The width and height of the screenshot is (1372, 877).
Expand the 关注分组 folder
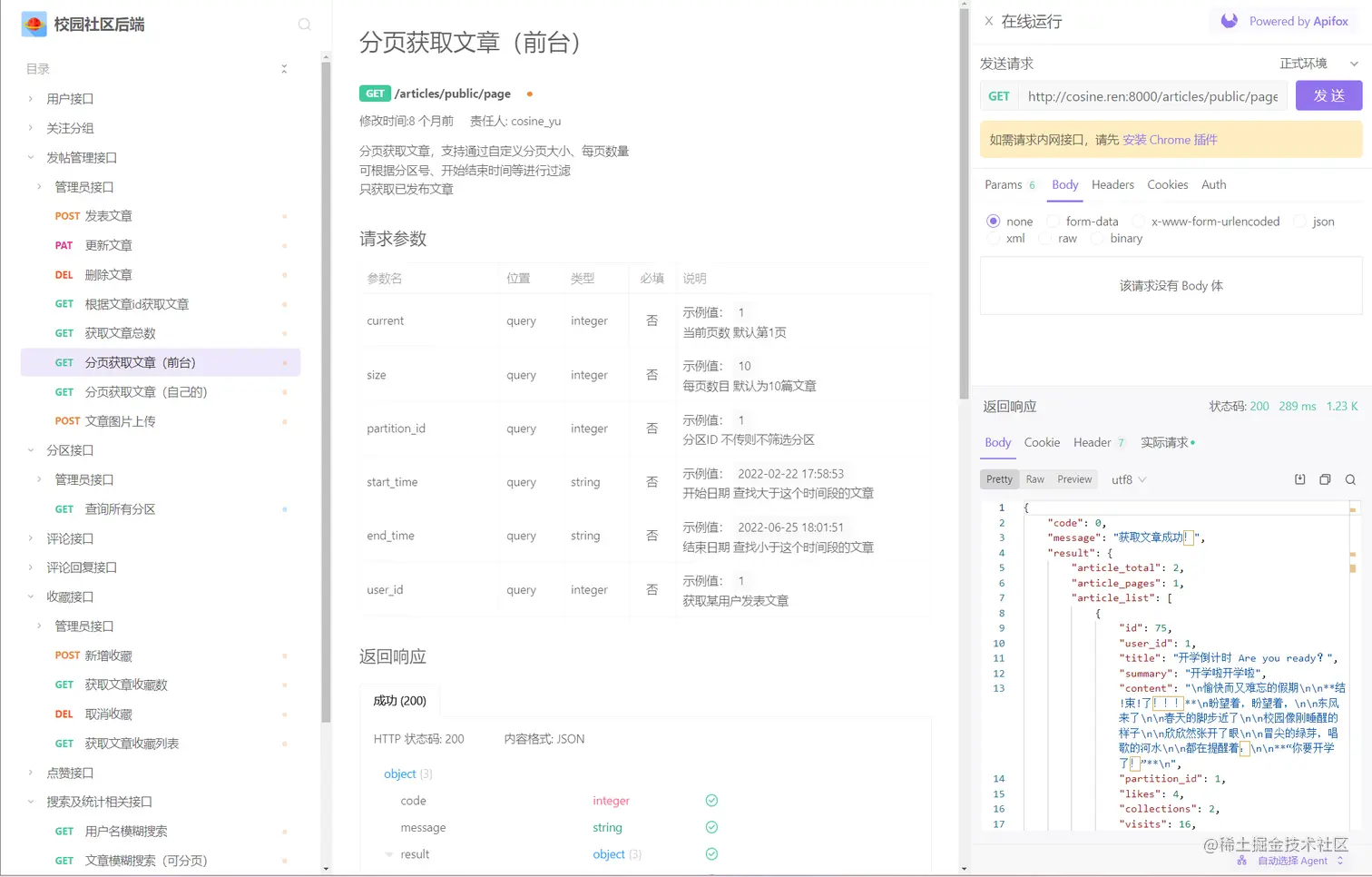[x=30, y=128]
